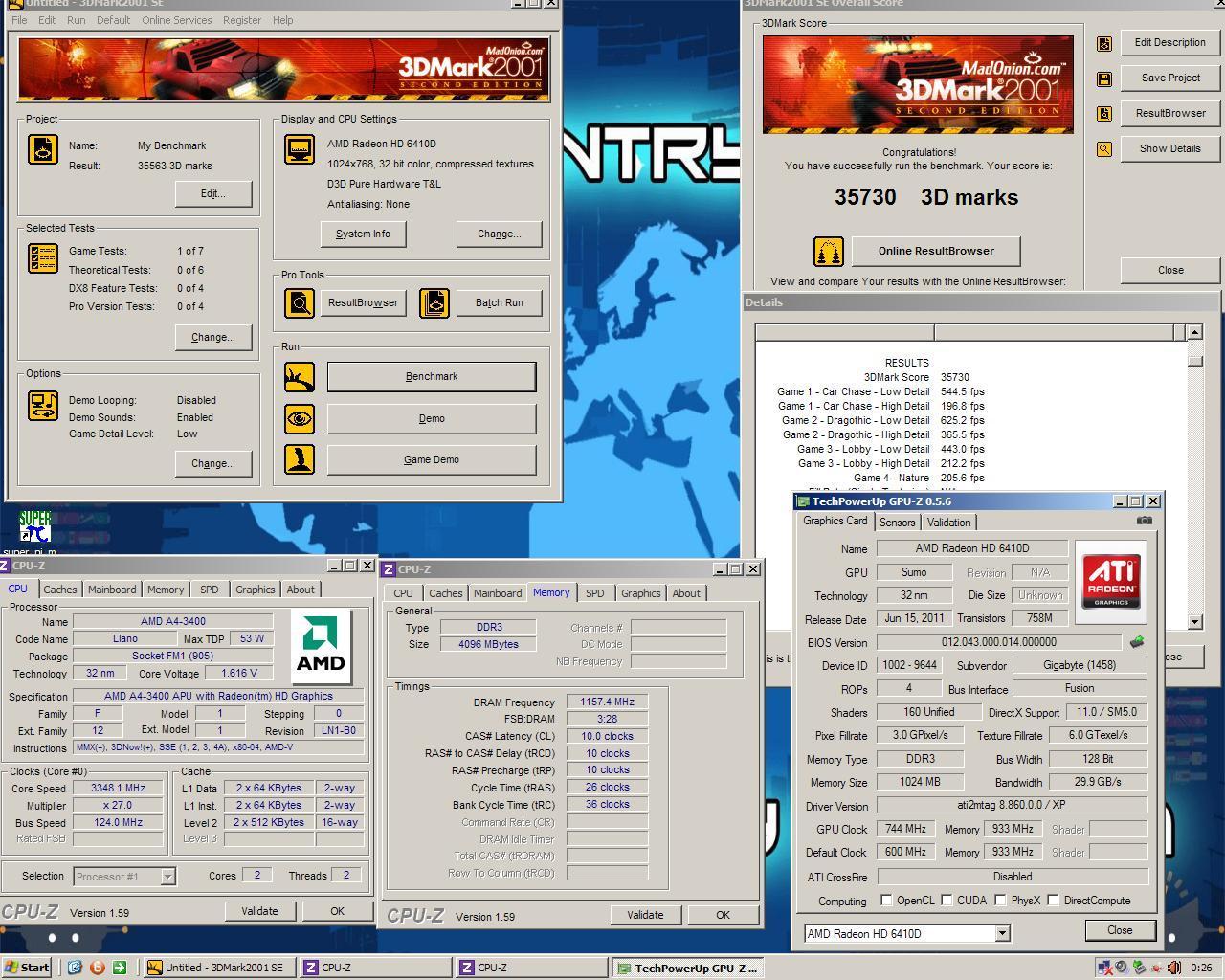Image resolution: width=1225 pixels, height=980 pixels.
Task: Enable the OpenCL checkbox in GPU-Z
Action: tap(886, 901)
